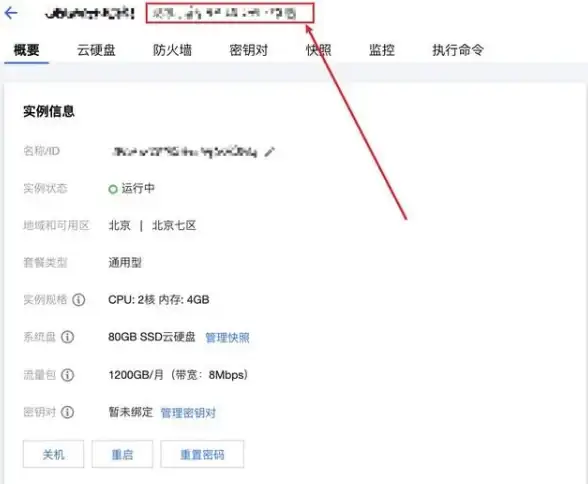
Task: Click the 关机 button
Action: point(53,454)
